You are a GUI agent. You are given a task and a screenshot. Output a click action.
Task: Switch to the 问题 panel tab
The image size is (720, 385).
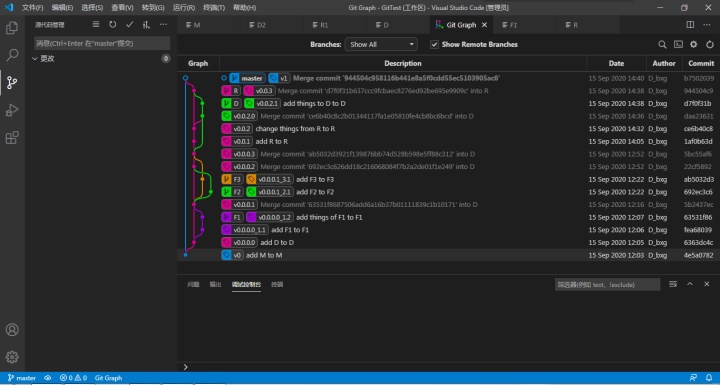[193, 284]
